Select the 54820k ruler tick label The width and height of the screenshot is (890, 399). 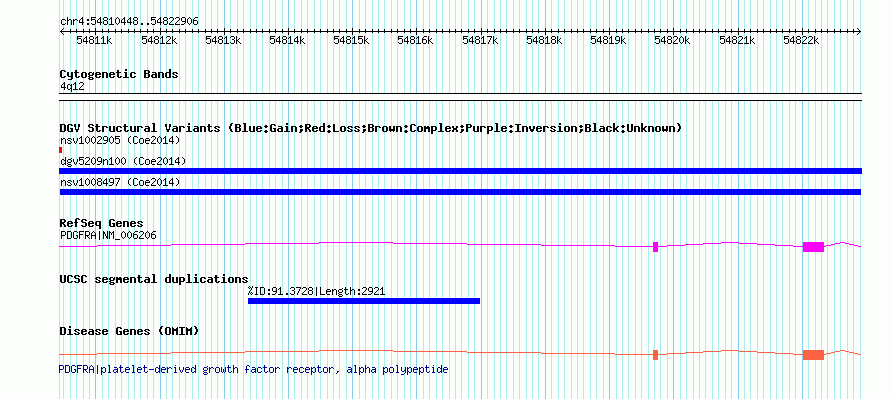[x=673, y=40]
